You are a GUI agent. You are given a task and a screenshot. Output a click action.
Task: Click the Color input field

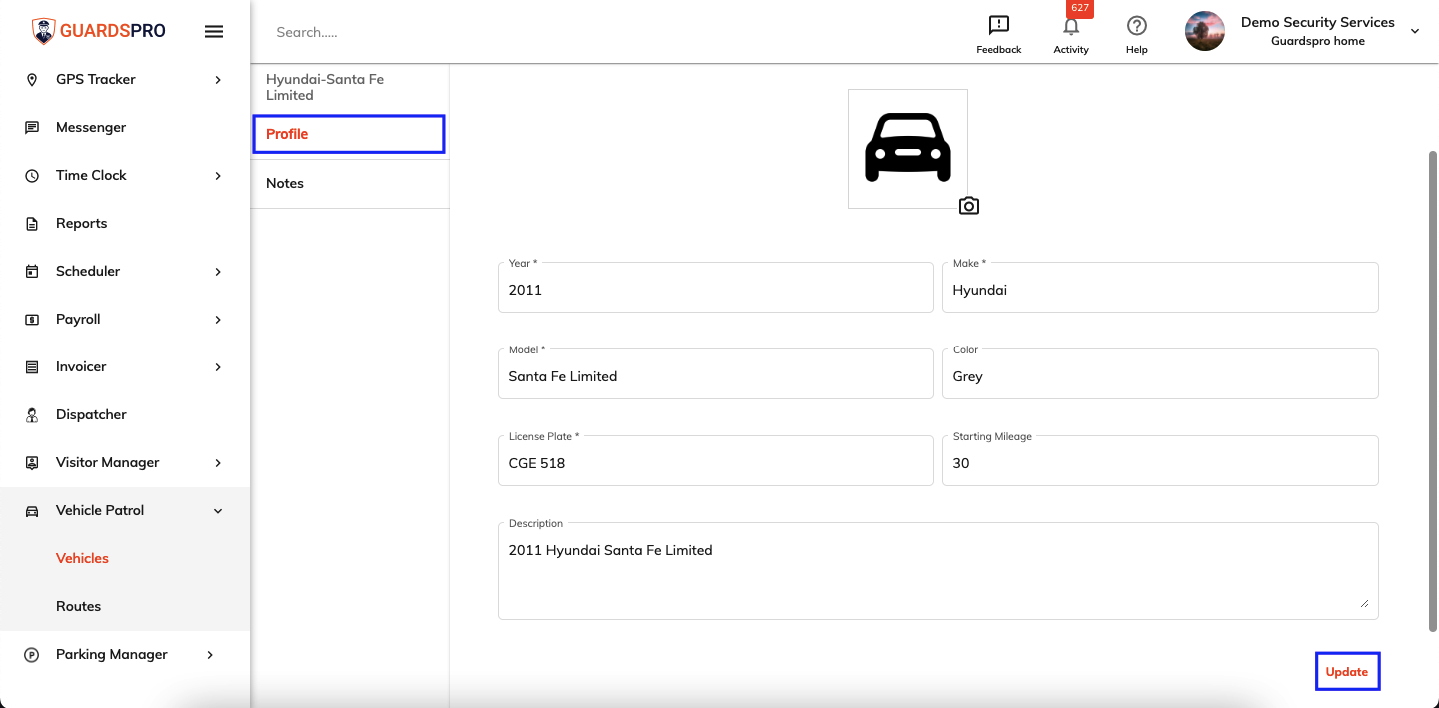pos(1160,374)
